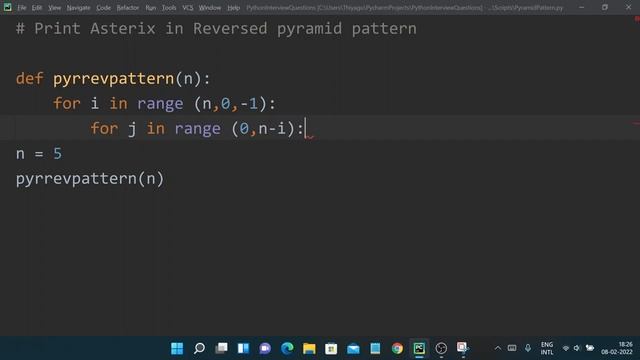The image size is (640, 360).
Task: Open the touch keyboard tray icon
Action: pyautogui.click(x=512, y=348)
